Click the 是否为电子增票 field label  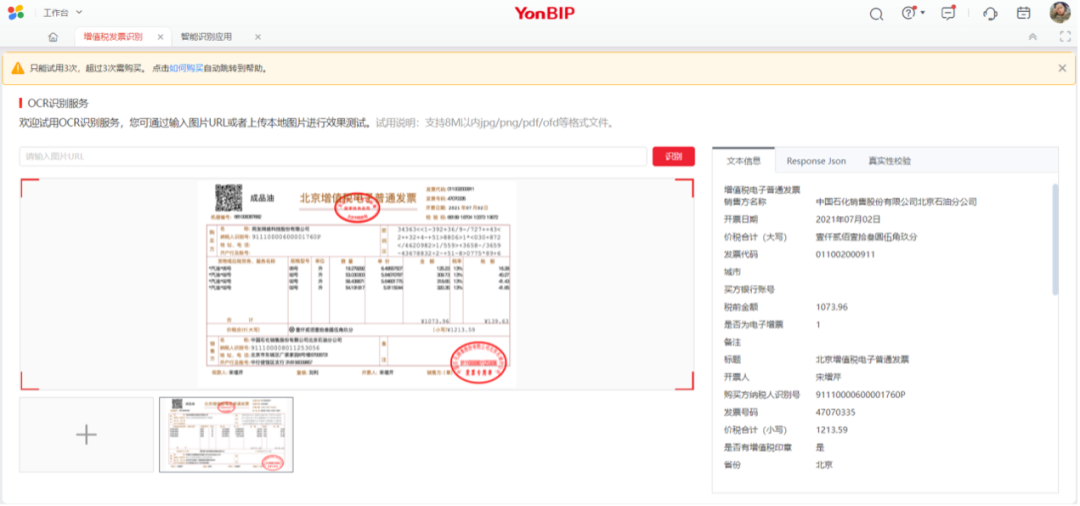753,325
